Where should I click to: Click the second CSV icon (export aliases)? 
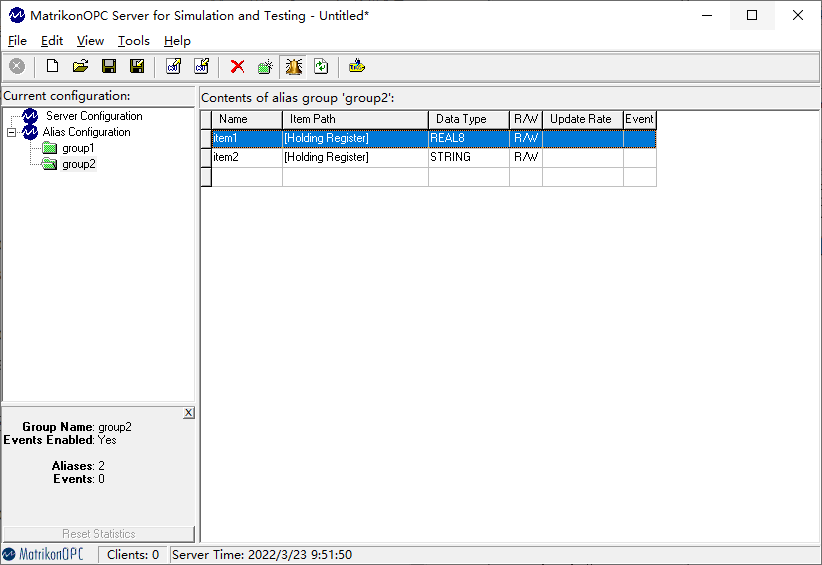tap(202, 66)
